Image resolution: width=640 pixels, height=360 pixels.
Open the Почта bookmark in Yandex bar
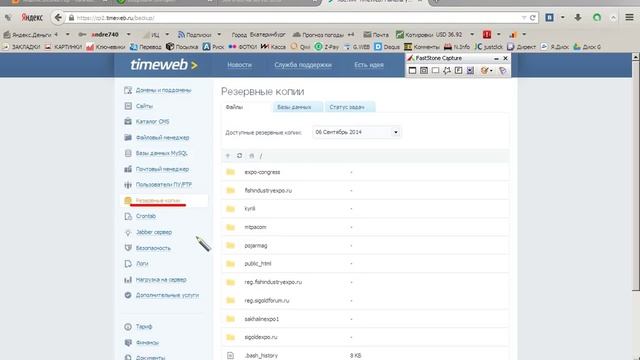(x=376, y=34)
